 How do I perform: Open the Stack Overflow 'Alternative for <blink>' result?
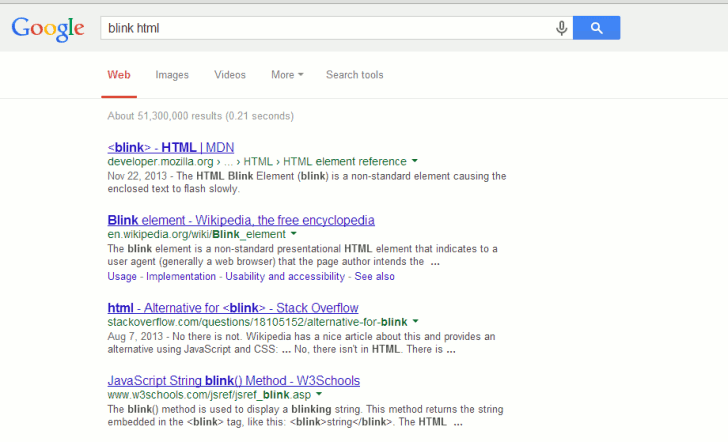[233, 308]
